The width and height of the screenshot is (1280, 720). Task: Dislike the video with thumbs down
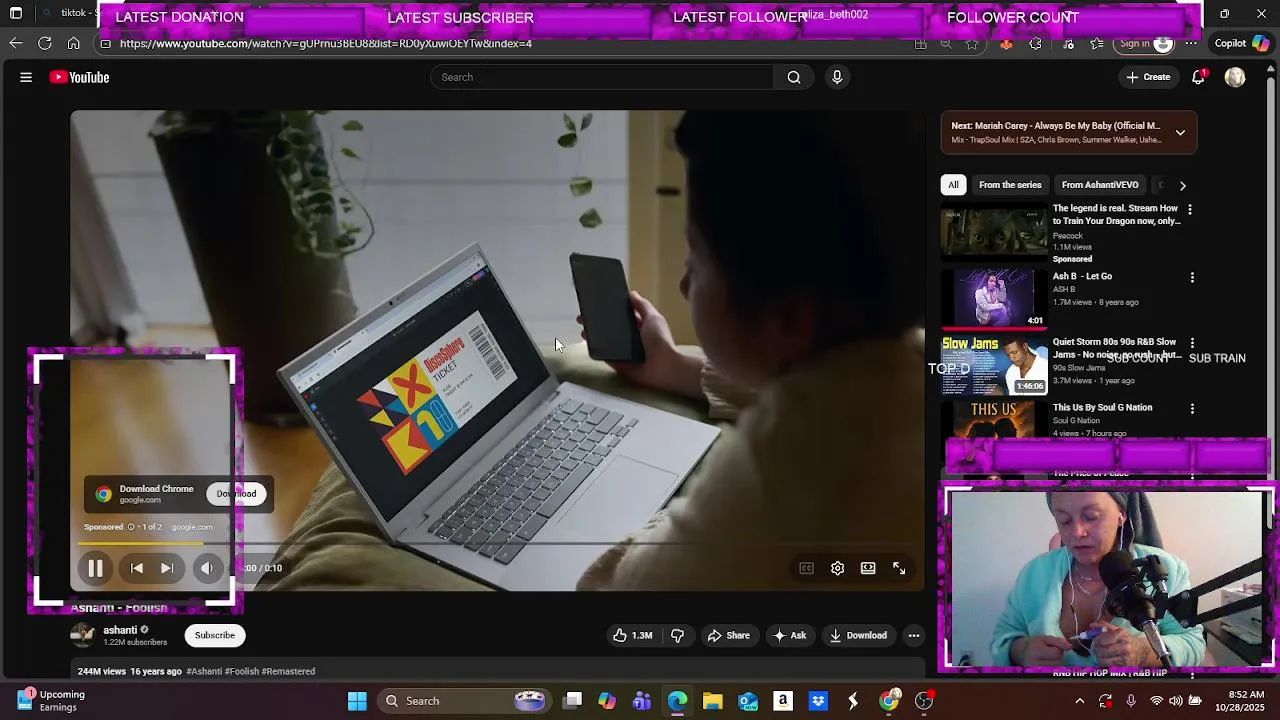(x=678, y=635)
